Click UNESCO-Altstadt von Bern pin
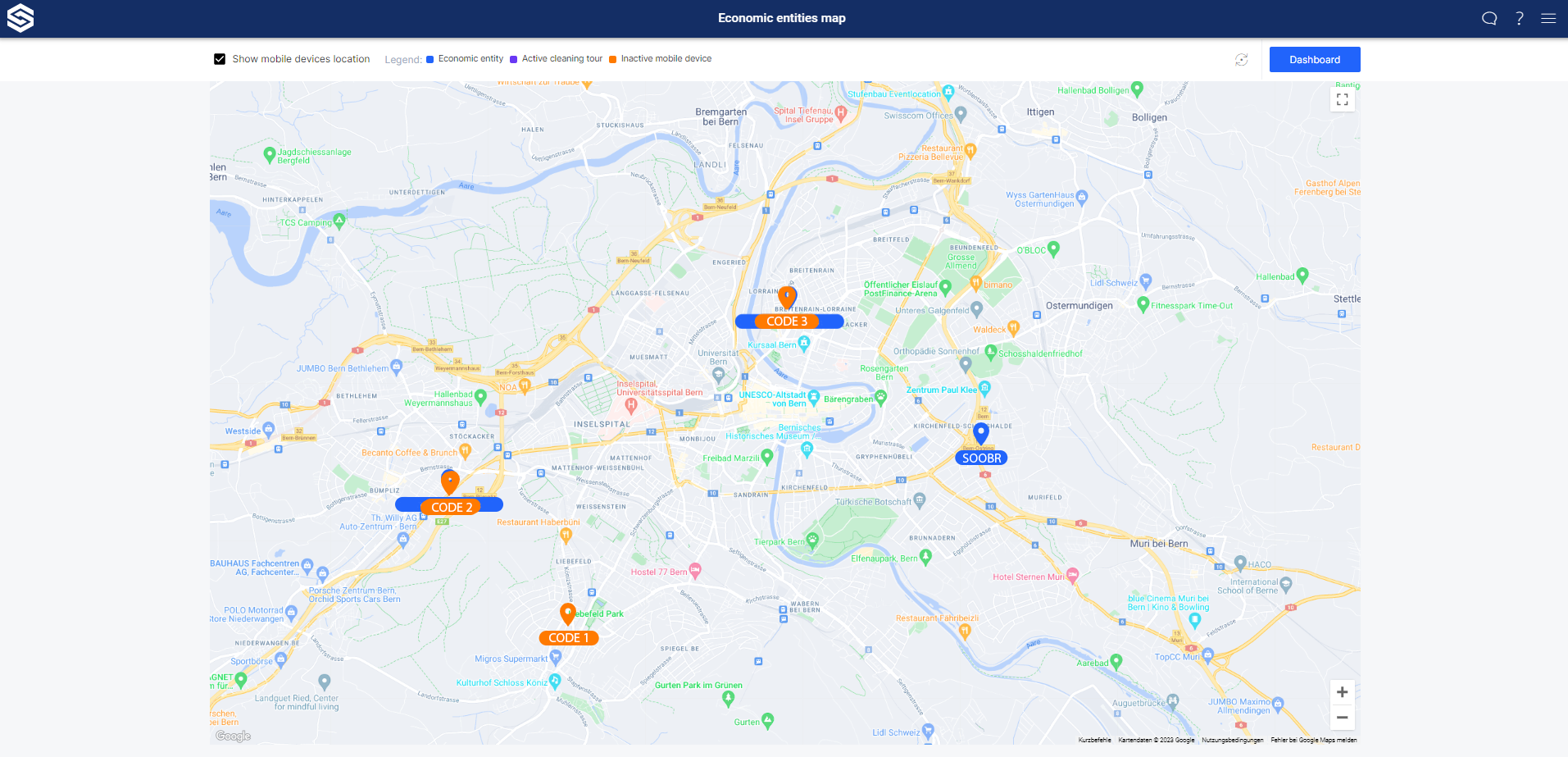1568x757 pixels. [x=814, y=397]
